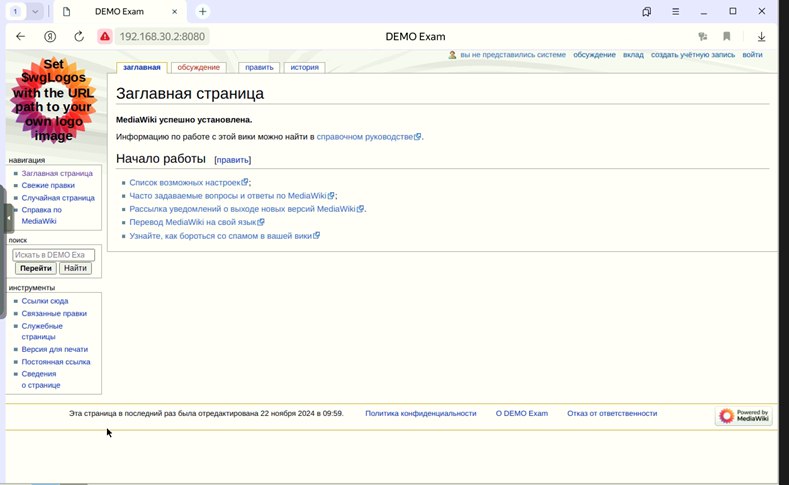Open "Сведения о странице" tools link
The height and width of the screenshot is (485, 789).
pyautogui.click(x=41, y=379)
